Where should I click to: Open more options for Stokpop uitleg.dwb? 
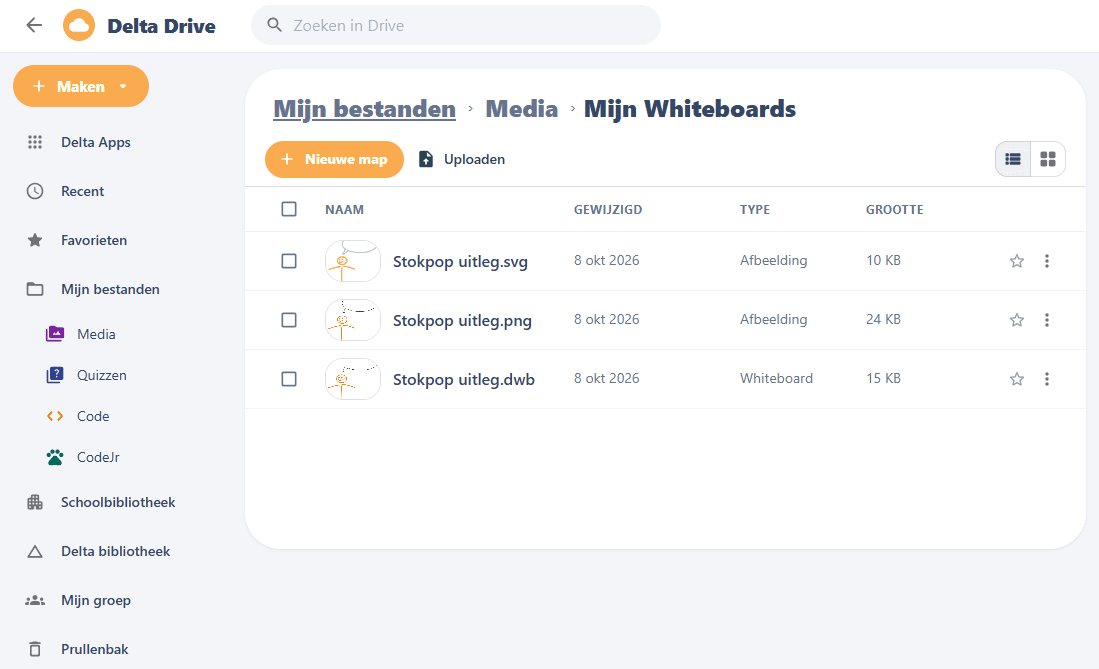click(1047, 379)
